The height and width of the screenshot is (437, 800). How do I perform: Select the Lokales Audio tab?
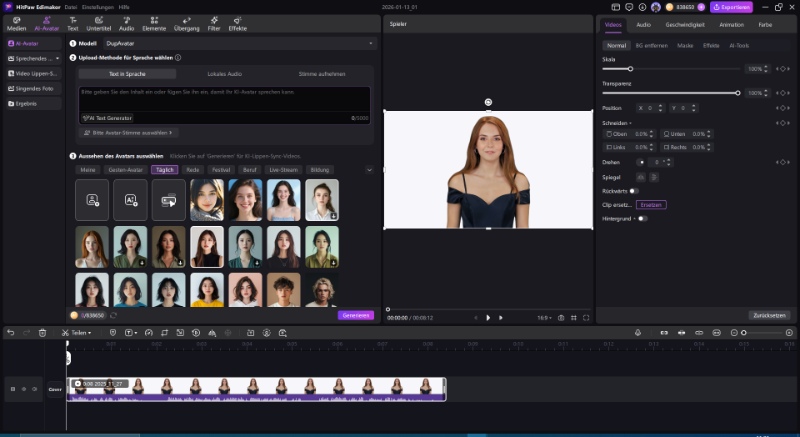tap(224, 74)
